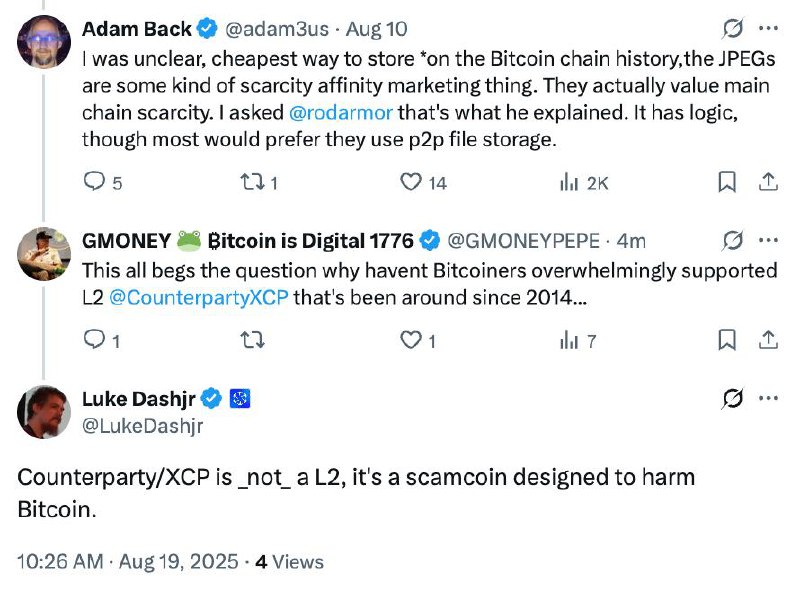The image size is (800, 591).
Task: Retweet GMONEY's tweet
Action: (x=253, y=341)
